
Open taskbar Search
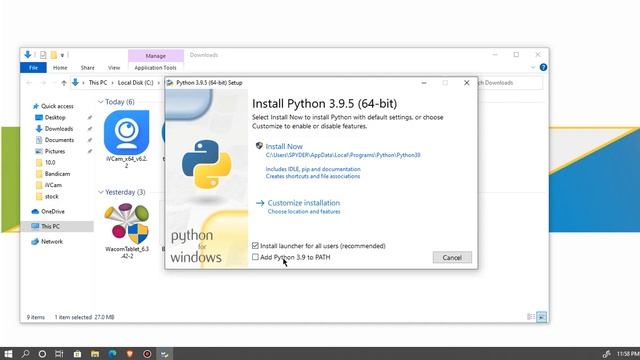point(25,354)
